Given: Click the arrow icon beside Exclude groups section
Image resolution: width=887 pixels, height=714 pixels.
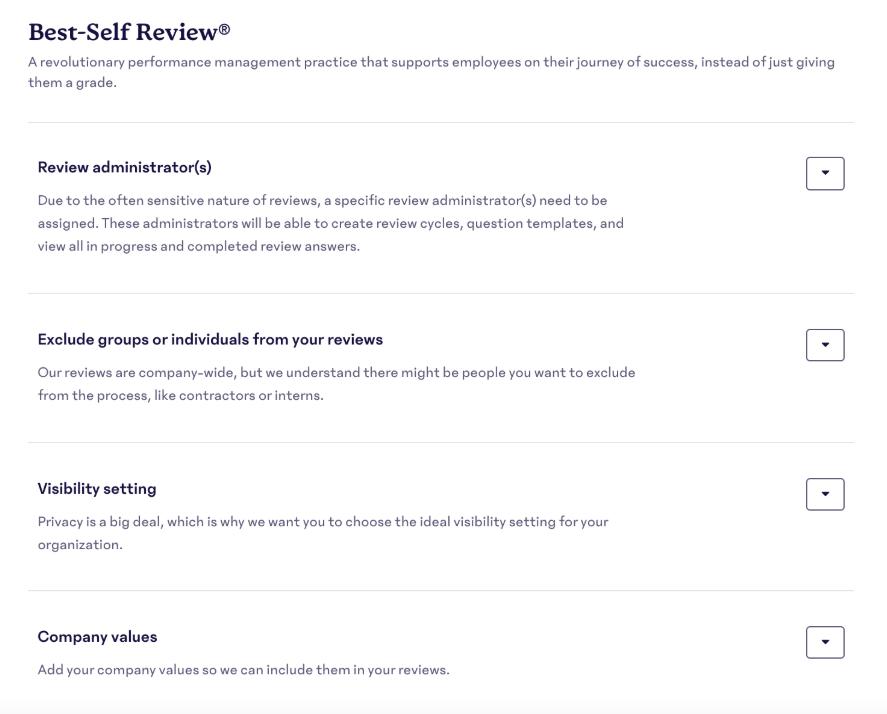Looking at the screenshot, I should 825,344.
